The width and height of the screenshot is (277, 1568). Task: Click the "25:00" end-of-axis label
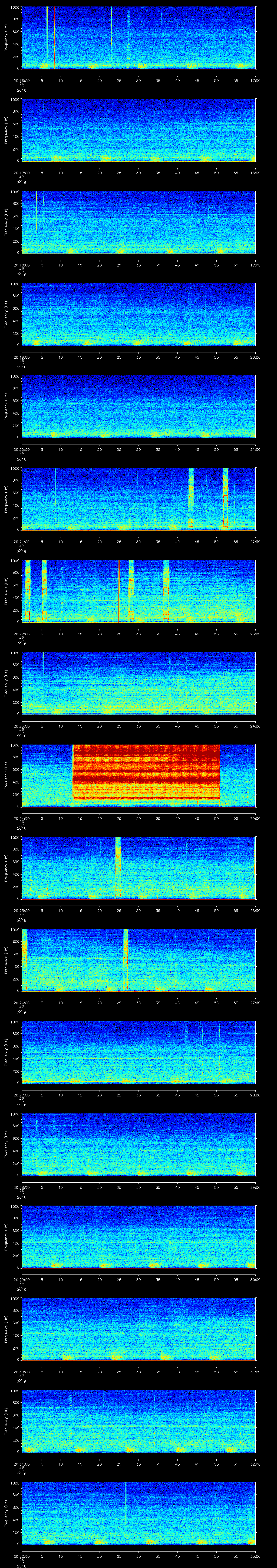pyautogui.click(x=256, y=818)
